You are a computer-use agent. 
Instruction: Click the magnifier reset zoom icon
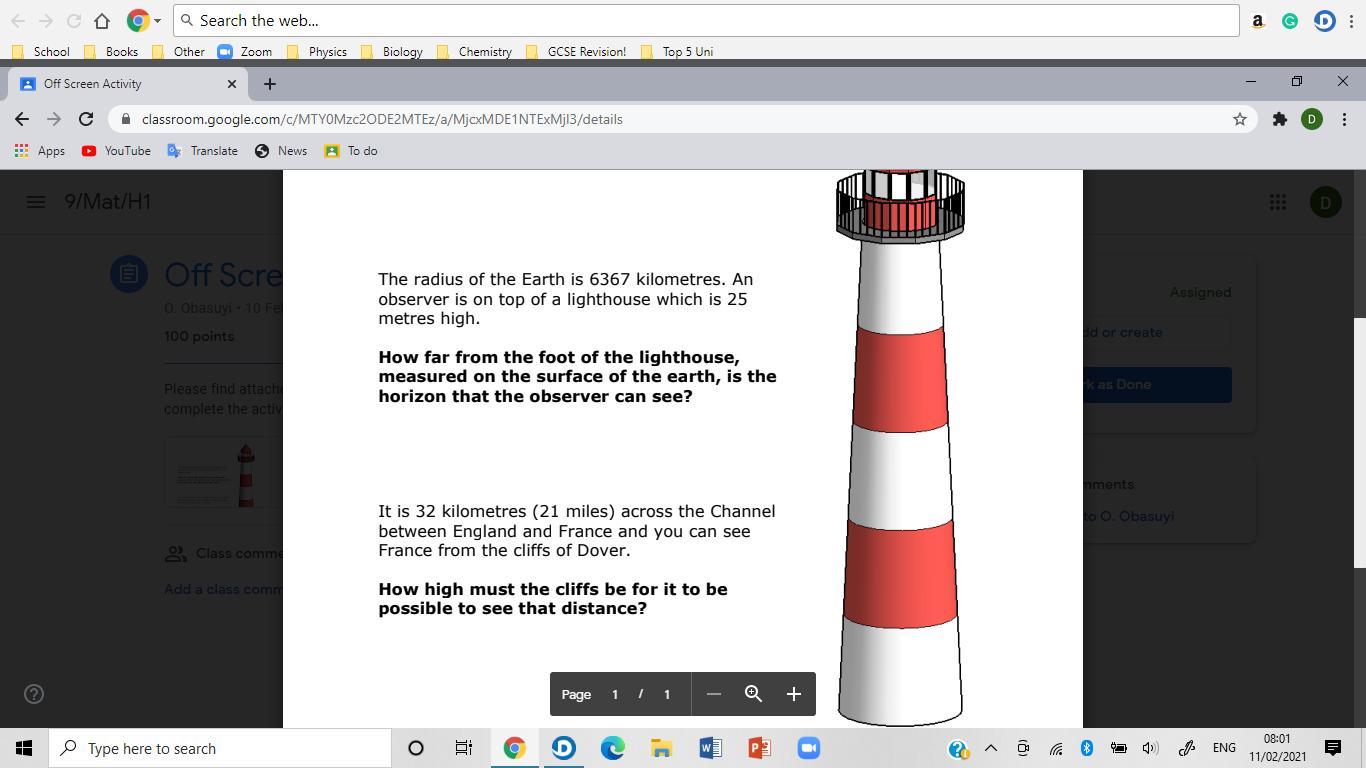pyautogui.click(x=753, y=694)
